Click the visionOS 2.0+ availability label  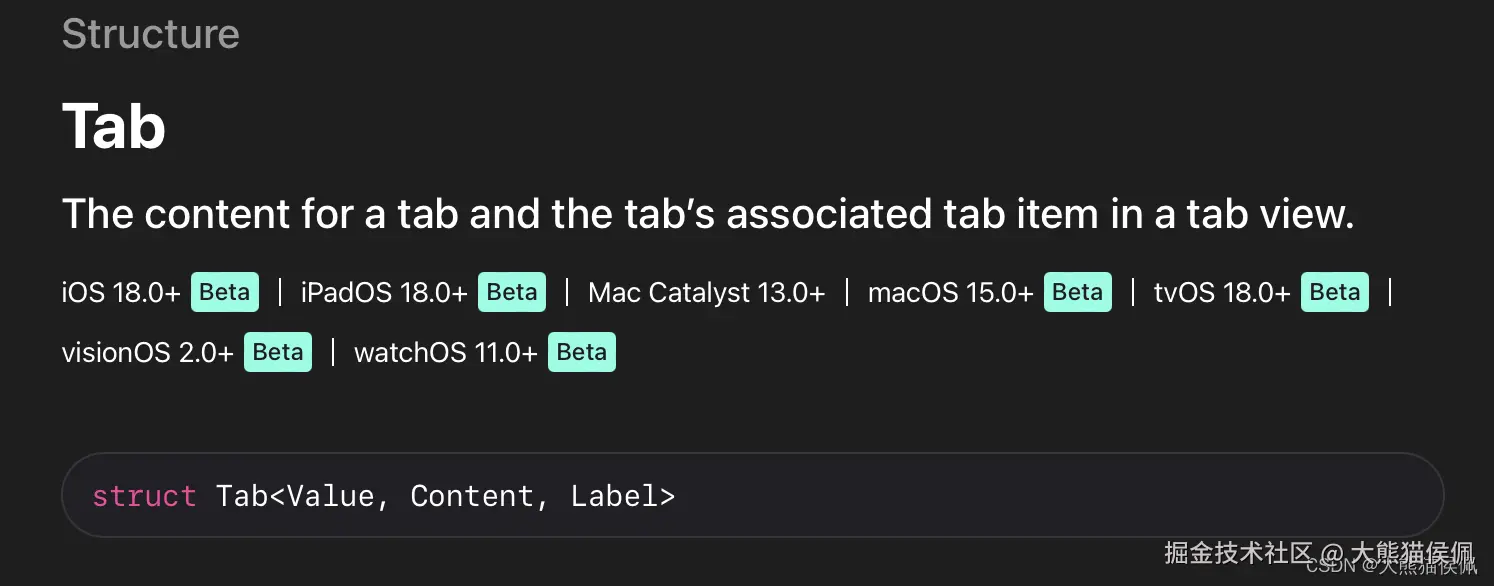click(x=147, y=352)
